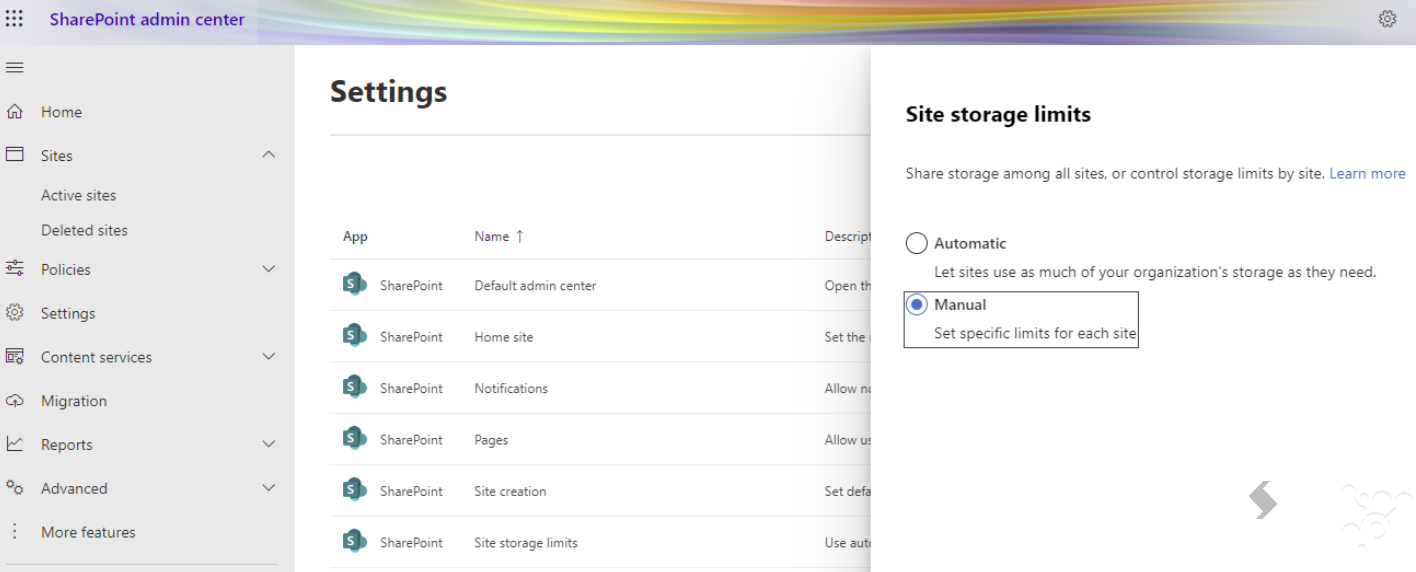
Task: Open the app launcher waffle icon
Action: (x=14, y=19)
